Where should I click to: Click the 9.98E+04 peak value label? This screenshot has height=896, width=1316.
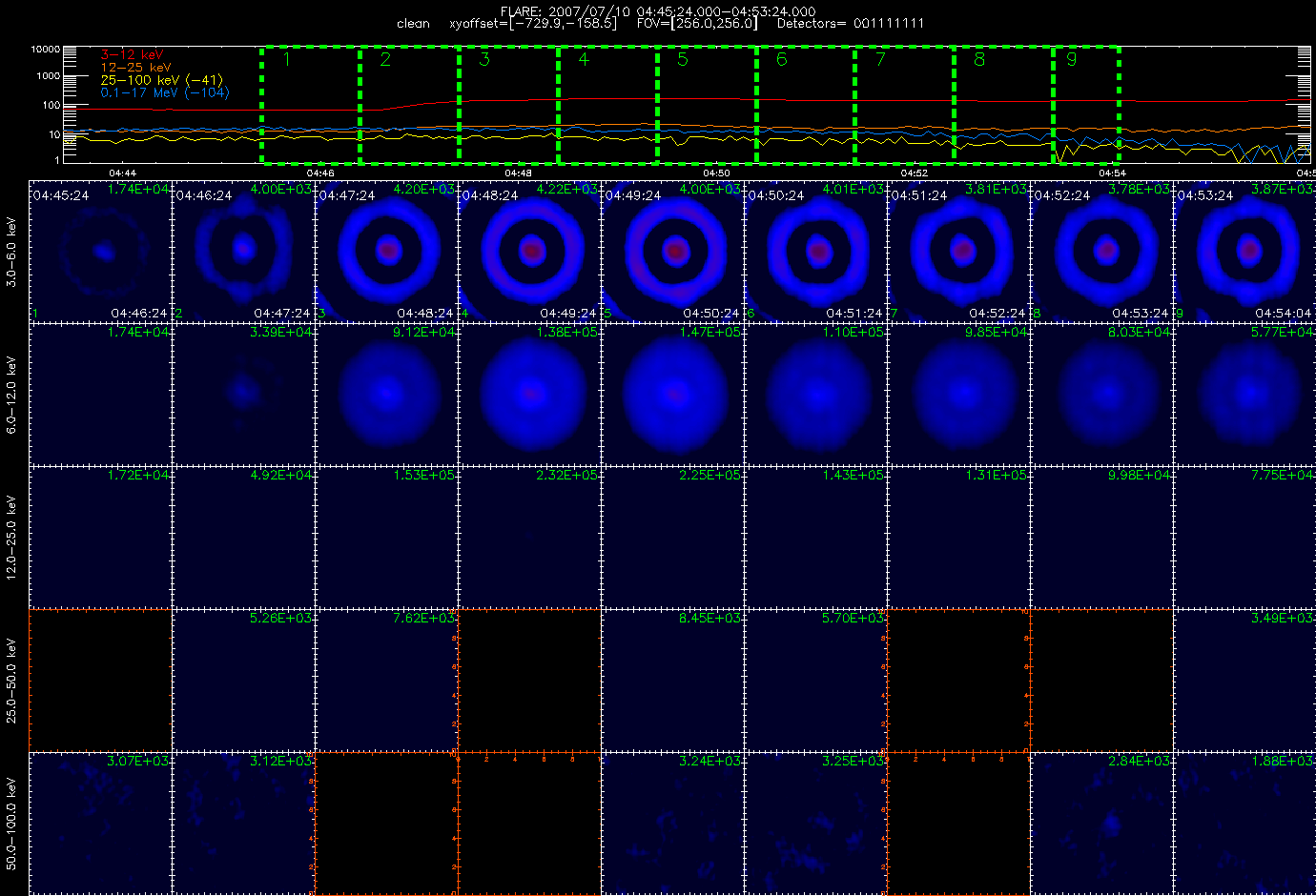coord(1140,475)
